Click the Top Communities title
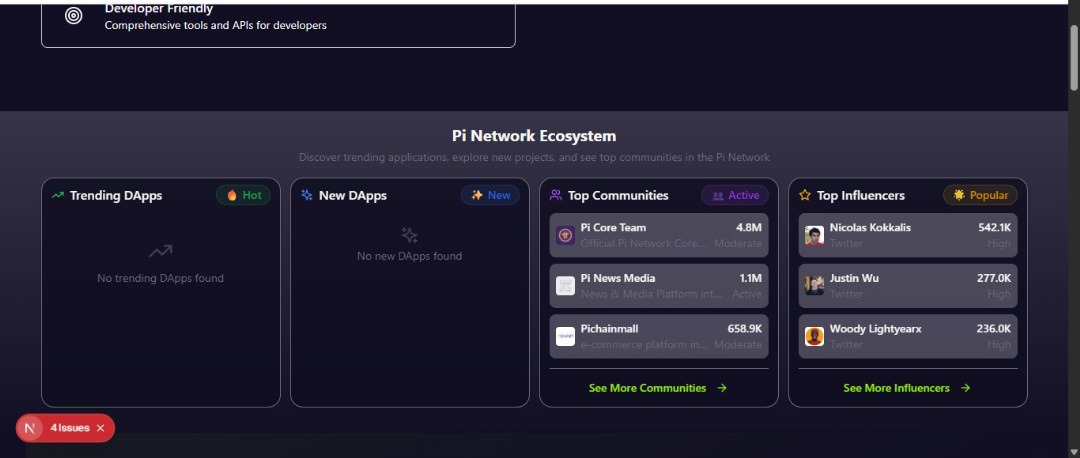 click(618, 196)
